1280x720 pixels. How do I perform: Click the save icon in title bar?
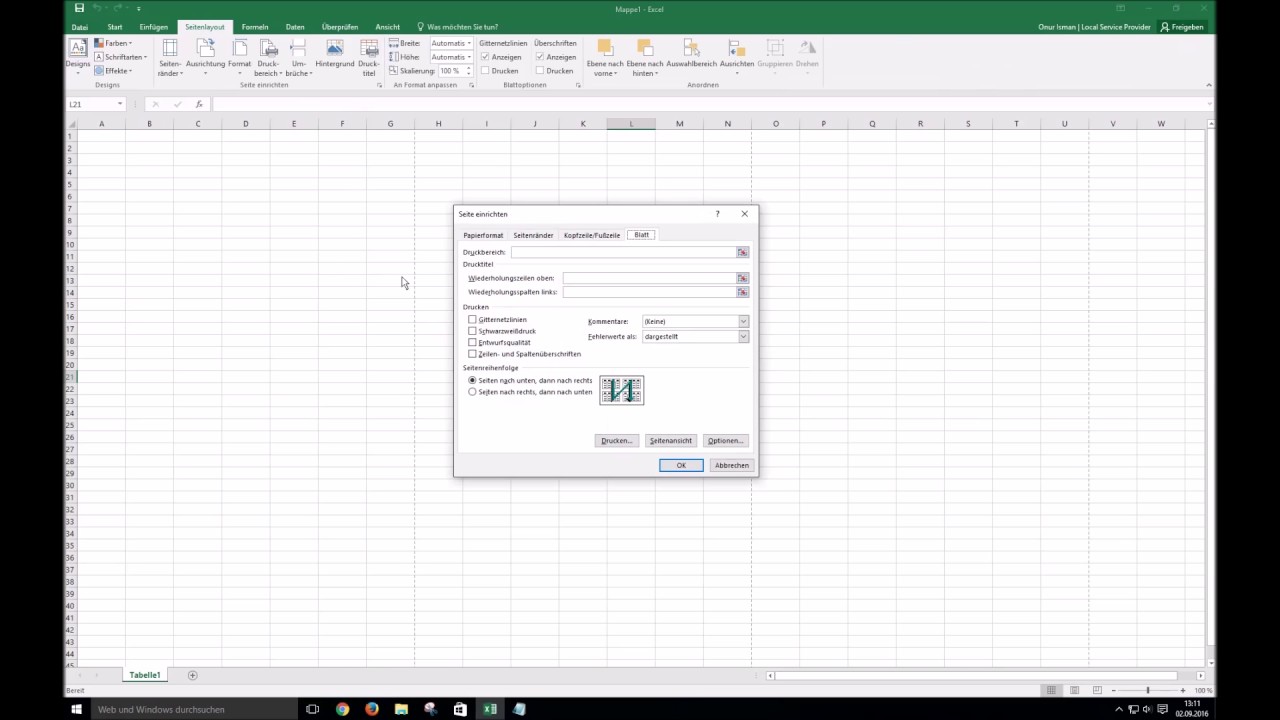coord(79,8)
